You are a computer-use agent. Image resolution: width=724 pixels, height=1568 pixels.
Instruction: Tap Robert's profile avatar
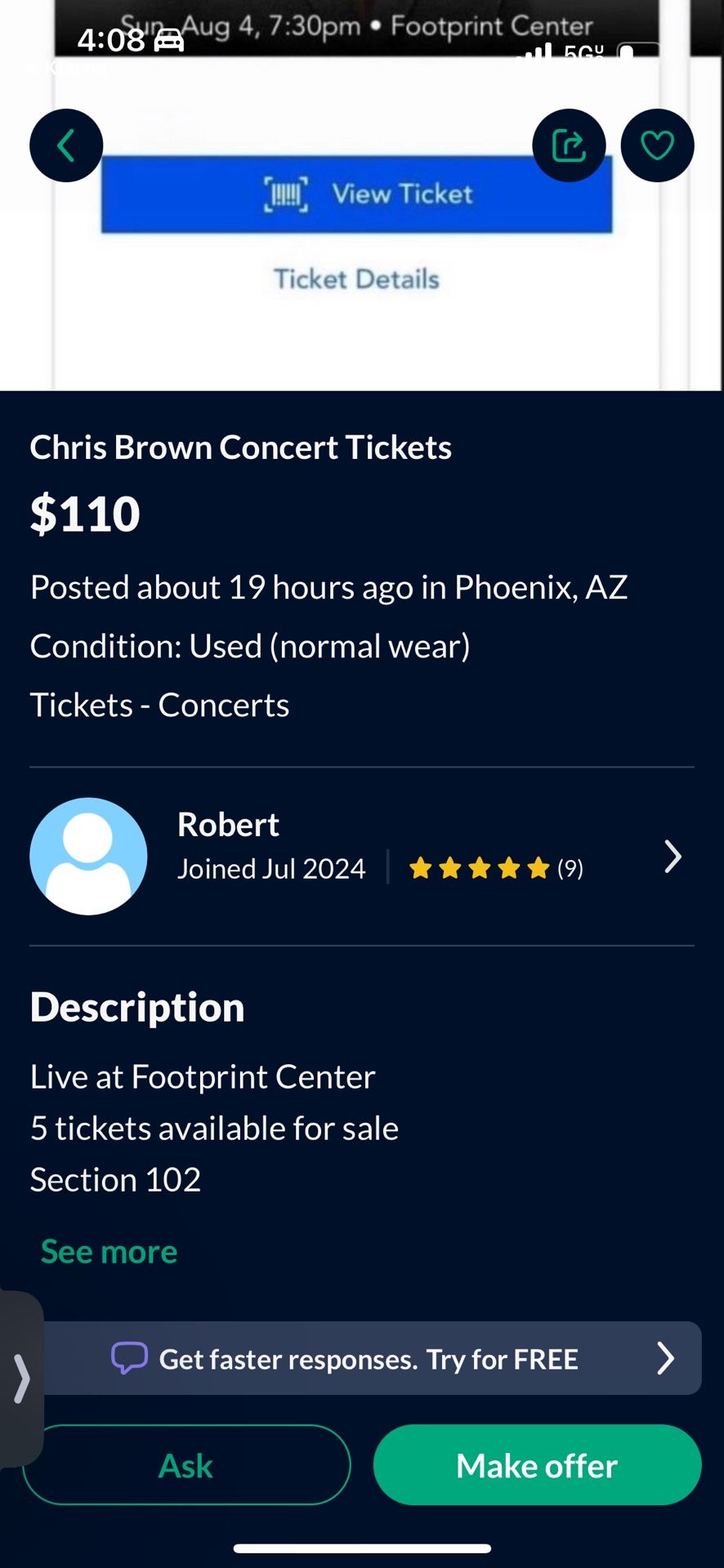tap(88, 856)
